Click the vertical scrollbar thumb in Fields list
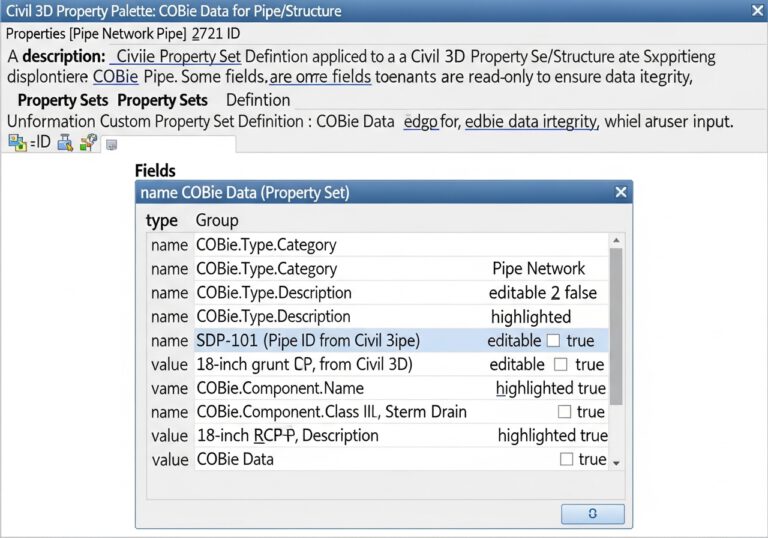This screenshot has width=768, height=538. point(616,326)
